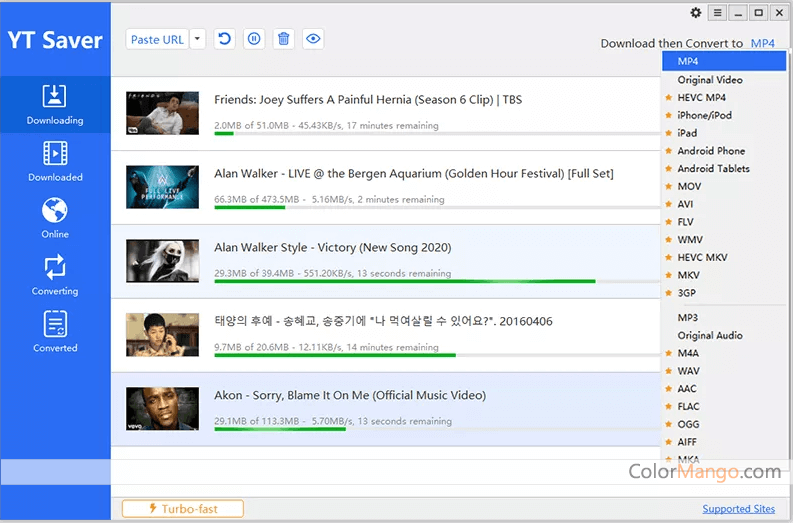The width and height of the screenshot is (793, 523).
Task: Choose HEVC MP4 format option
Action: click(x=724, y=98)
